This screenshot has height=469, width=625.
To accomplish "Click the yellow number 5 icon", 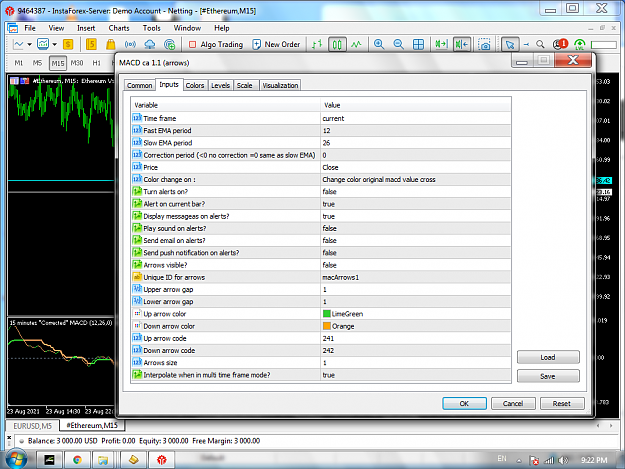I will (x=91, y=44).
